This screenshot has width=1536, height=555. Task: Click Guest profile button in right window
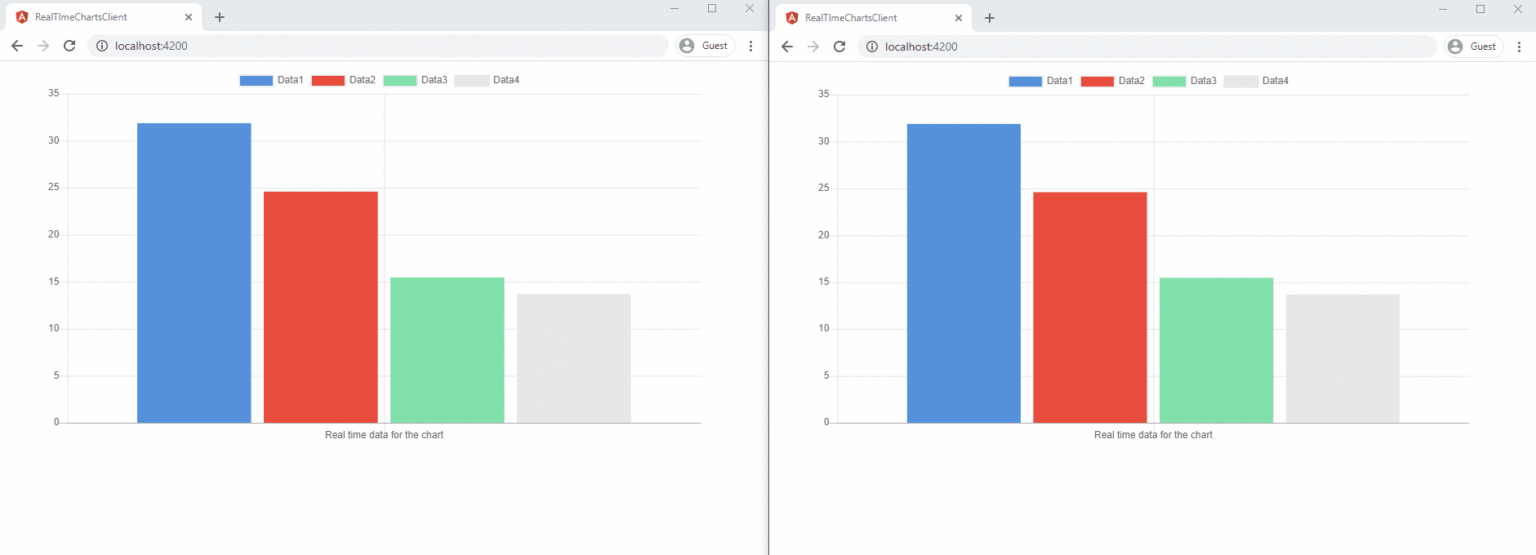pos(1474,46)
